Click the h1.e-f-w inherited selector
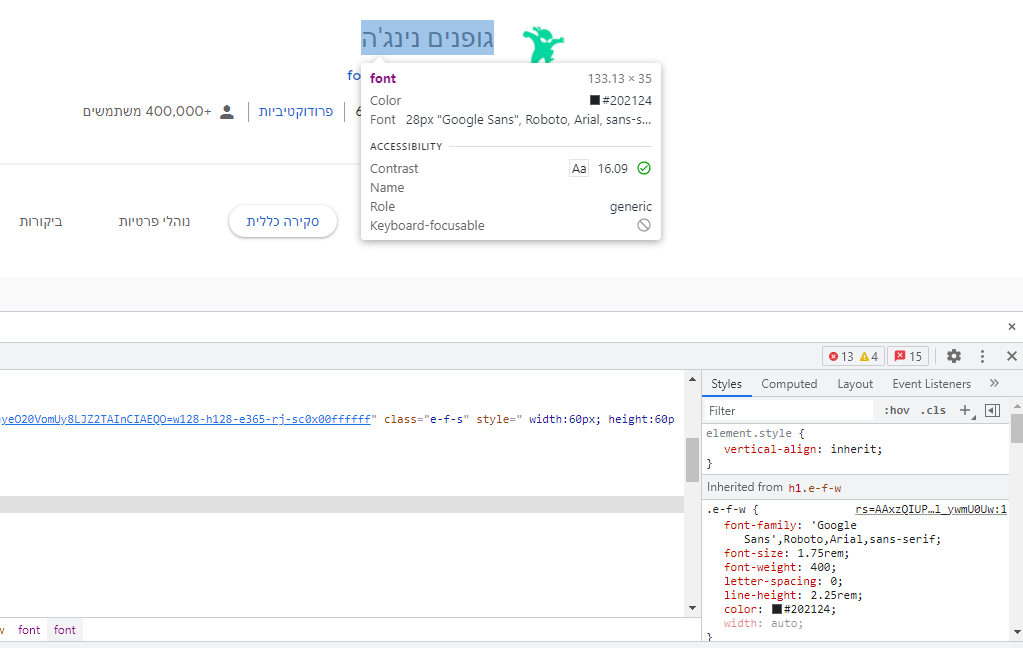The height and width of the screenshot is (648, 1023). (x=814, y=487)
